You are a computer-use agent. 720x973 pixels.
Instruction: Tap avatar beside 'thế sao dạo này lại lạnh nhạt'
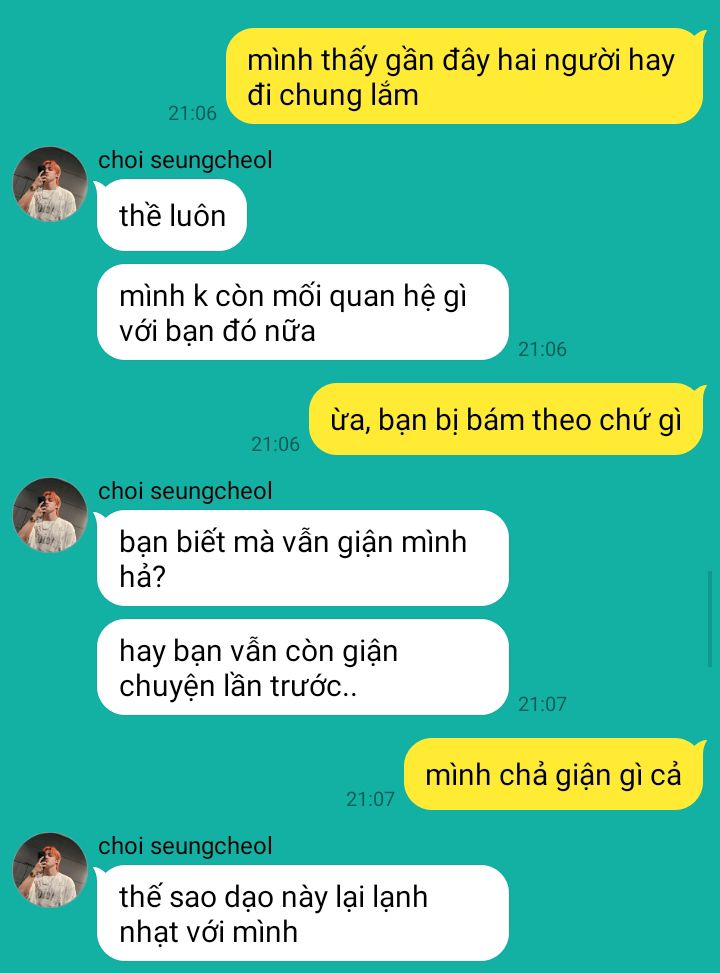[50, 869]
